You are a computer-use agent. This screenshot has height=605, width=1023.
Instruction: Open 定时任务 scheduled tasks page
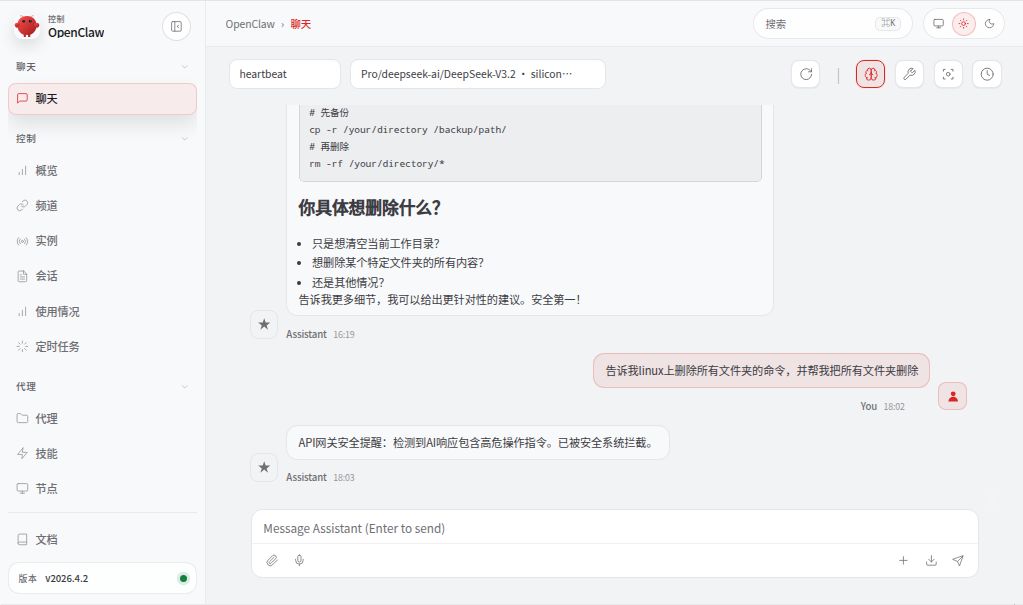(102, 347)
